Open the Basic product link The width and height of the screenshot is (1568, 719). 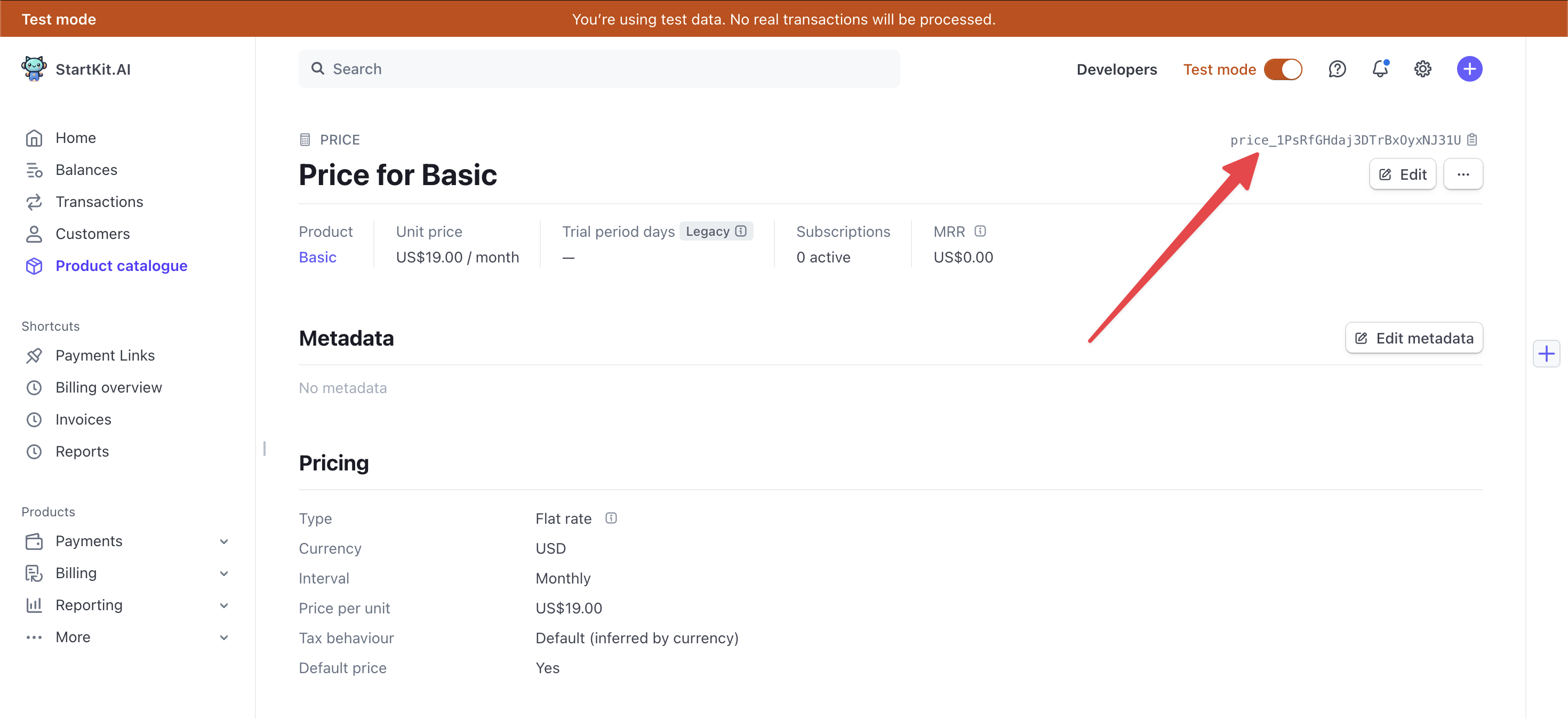(317, 257)
